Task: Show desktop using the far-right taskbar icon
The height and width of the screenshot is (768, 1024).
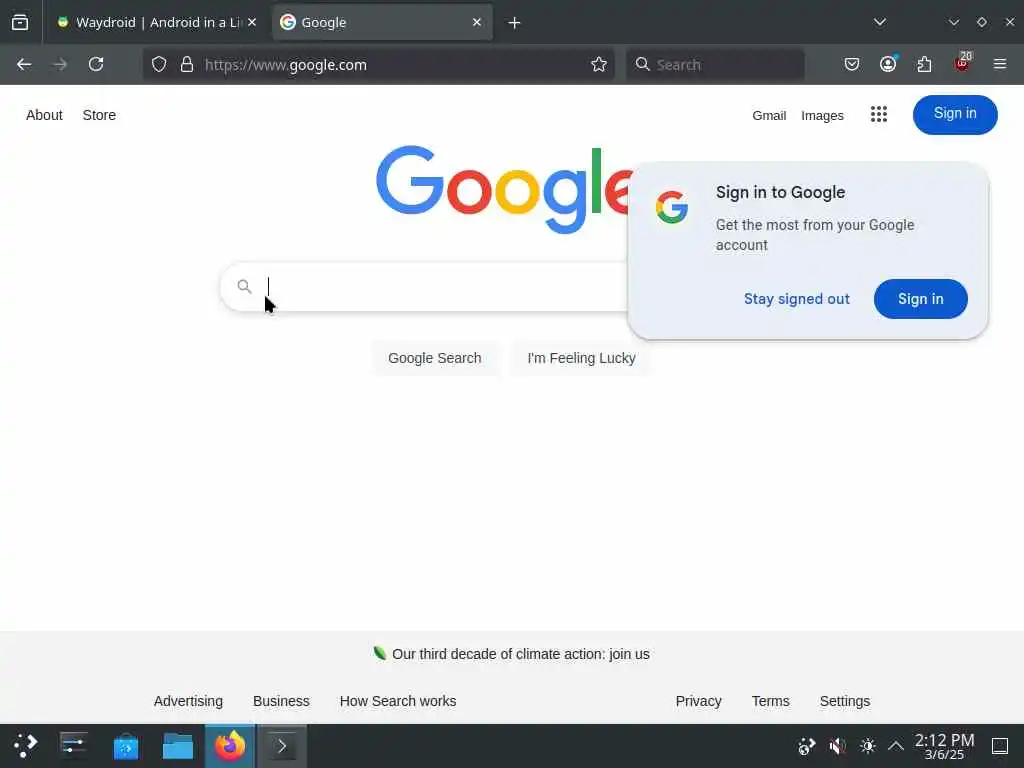Action: 1000,746
